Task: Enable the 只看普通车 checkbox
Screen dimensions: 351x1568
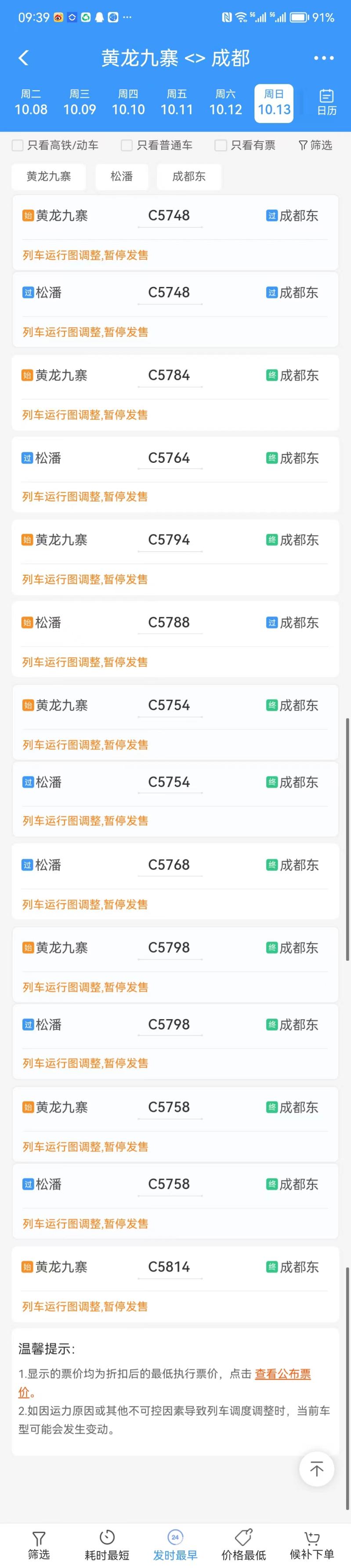Action: coord(127,145)
